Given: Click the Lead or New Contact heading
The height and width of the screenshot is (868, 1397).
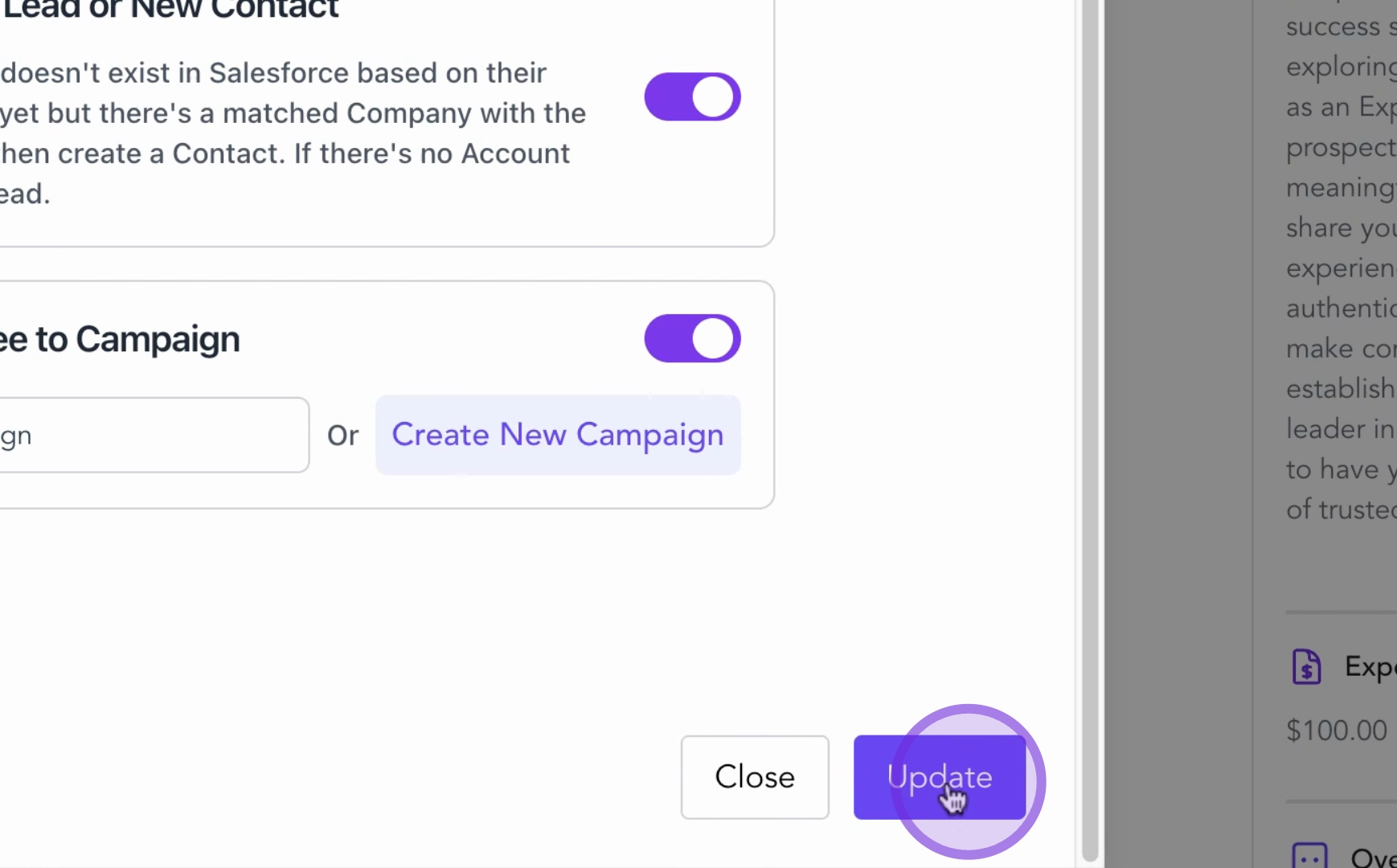Looking at the screenshot, I should tap(170, 10).
